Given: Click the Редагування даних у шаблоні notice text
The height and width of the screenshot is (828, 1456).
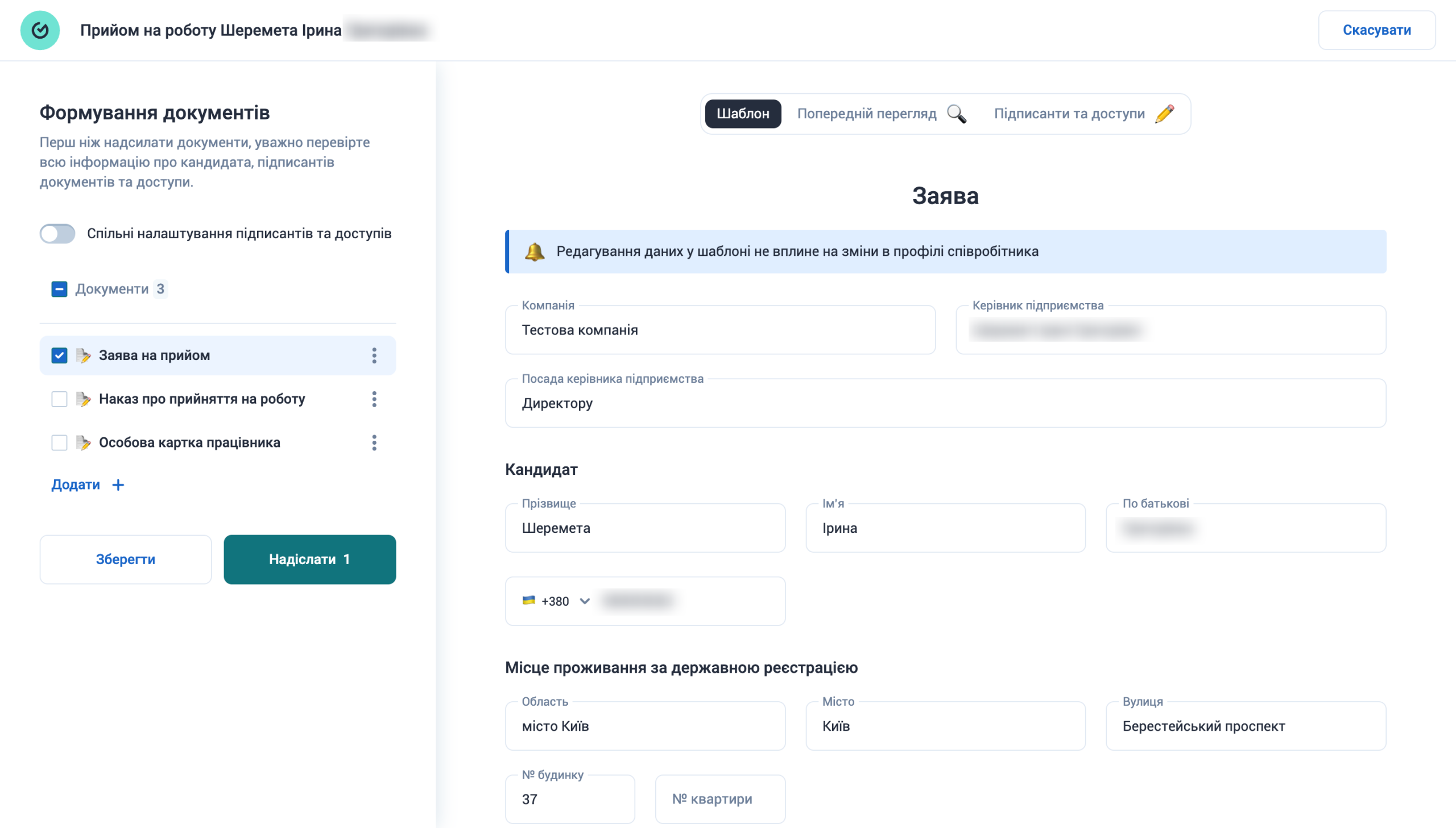Looking at the screenshot, I should click(797, 251).
